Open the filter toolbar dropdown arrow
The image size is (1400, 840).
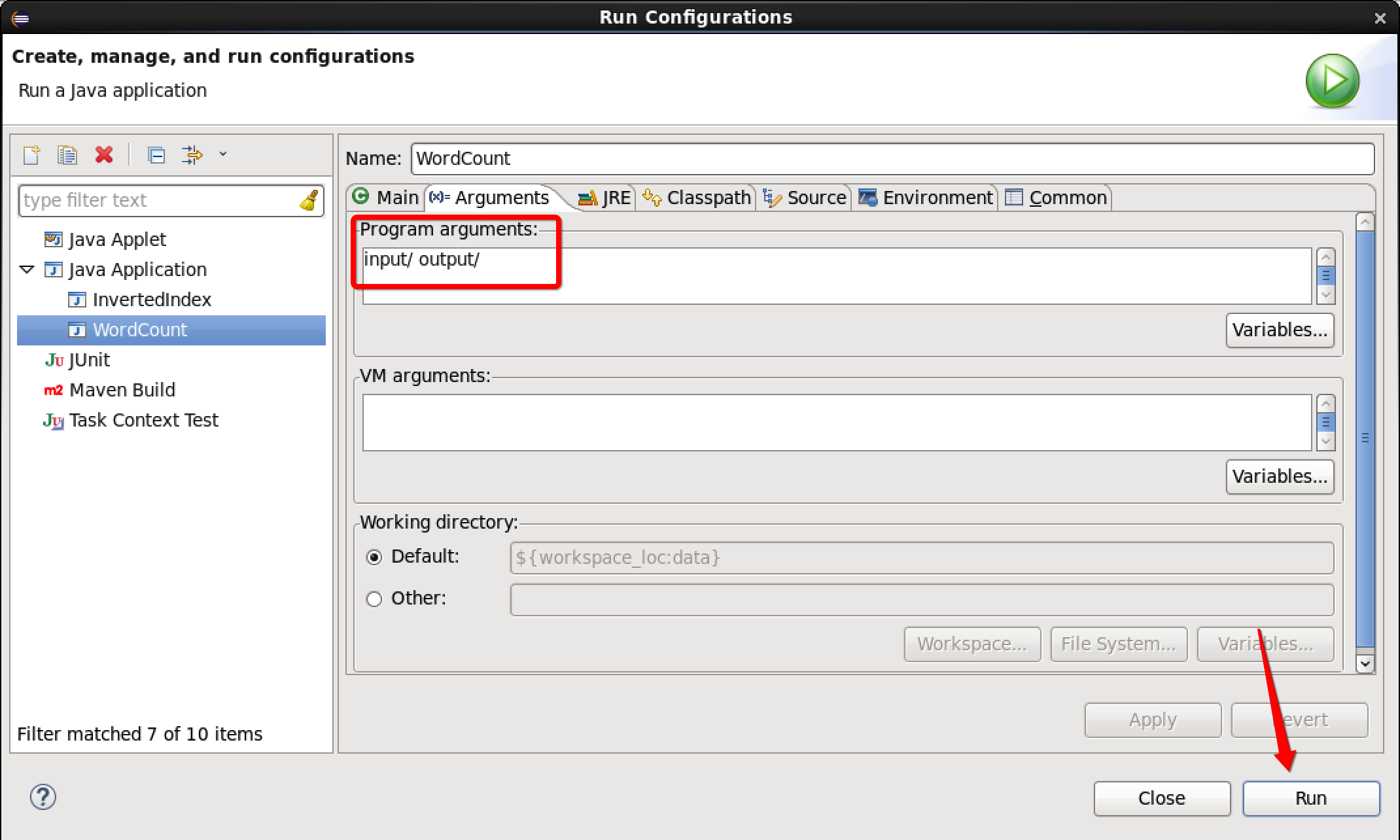(x=223, y=154)
